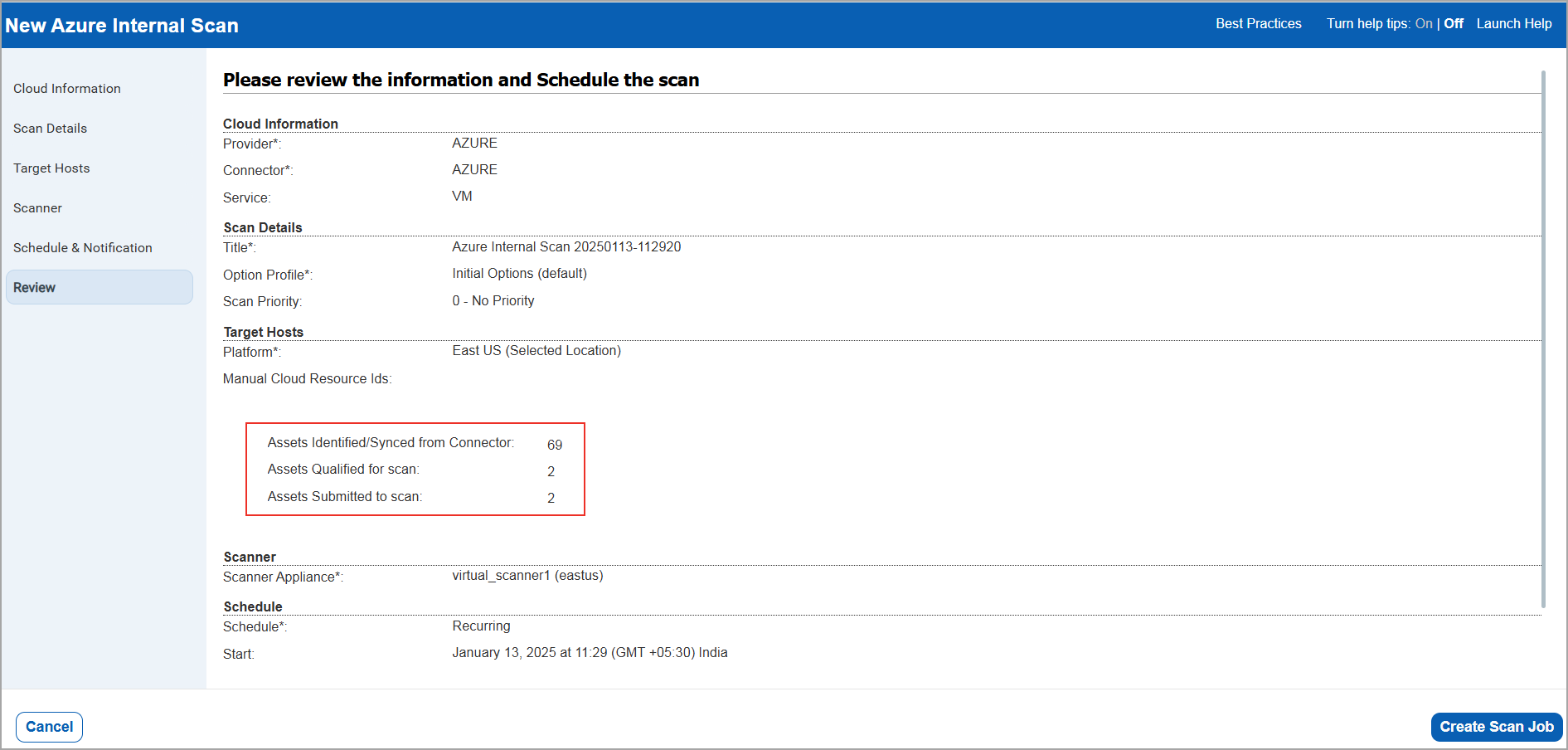The image size is (1568, 750).
Task: Click the scan title Azure Internal Scan 20250113-112920
Action: click(566, 246)
